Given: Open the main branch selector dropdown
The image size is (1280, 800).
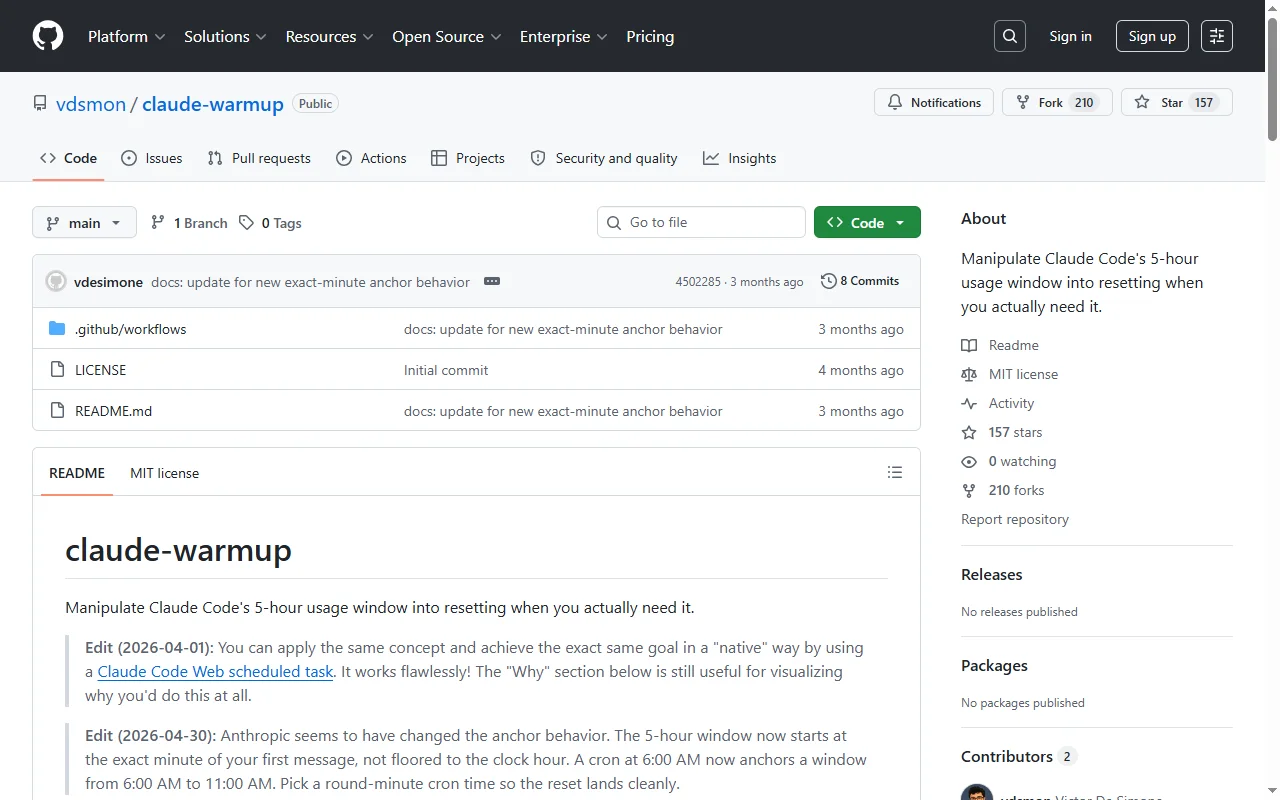Looking at the screenshot, I should [84, 222].
